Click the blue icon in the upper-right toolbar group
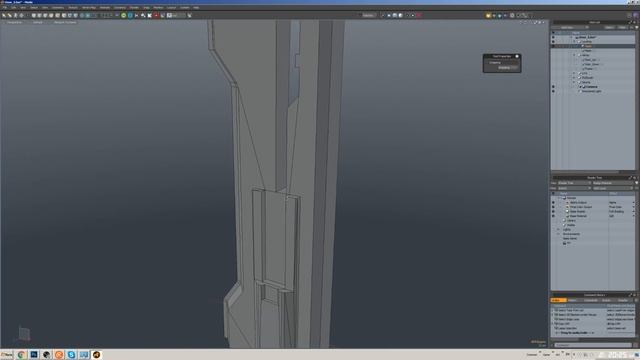The image size is (640, 360). coord(499,16)
